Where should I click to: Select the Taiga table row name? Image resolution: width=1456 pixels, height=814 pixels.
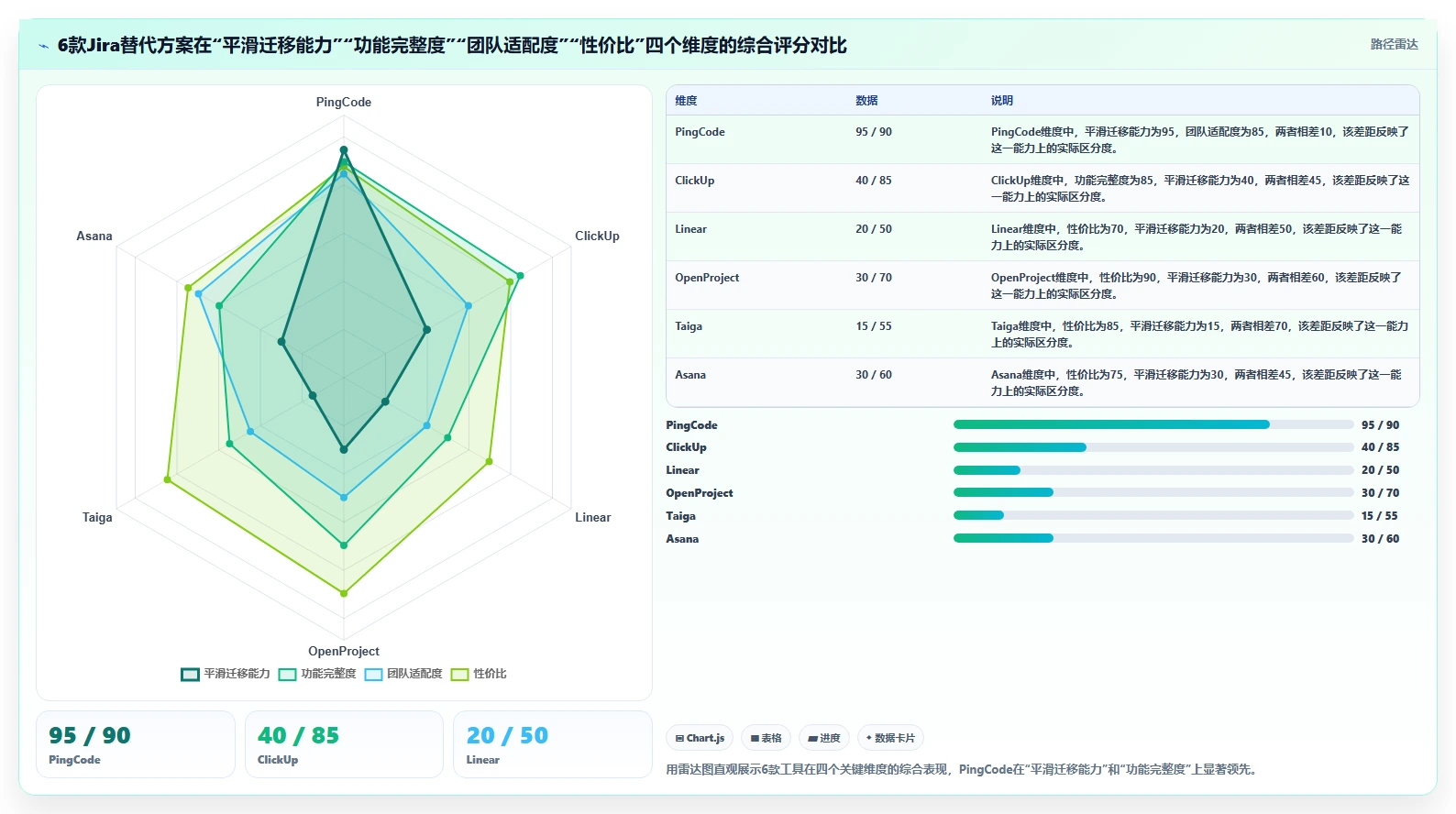click(x=689, y=326)
